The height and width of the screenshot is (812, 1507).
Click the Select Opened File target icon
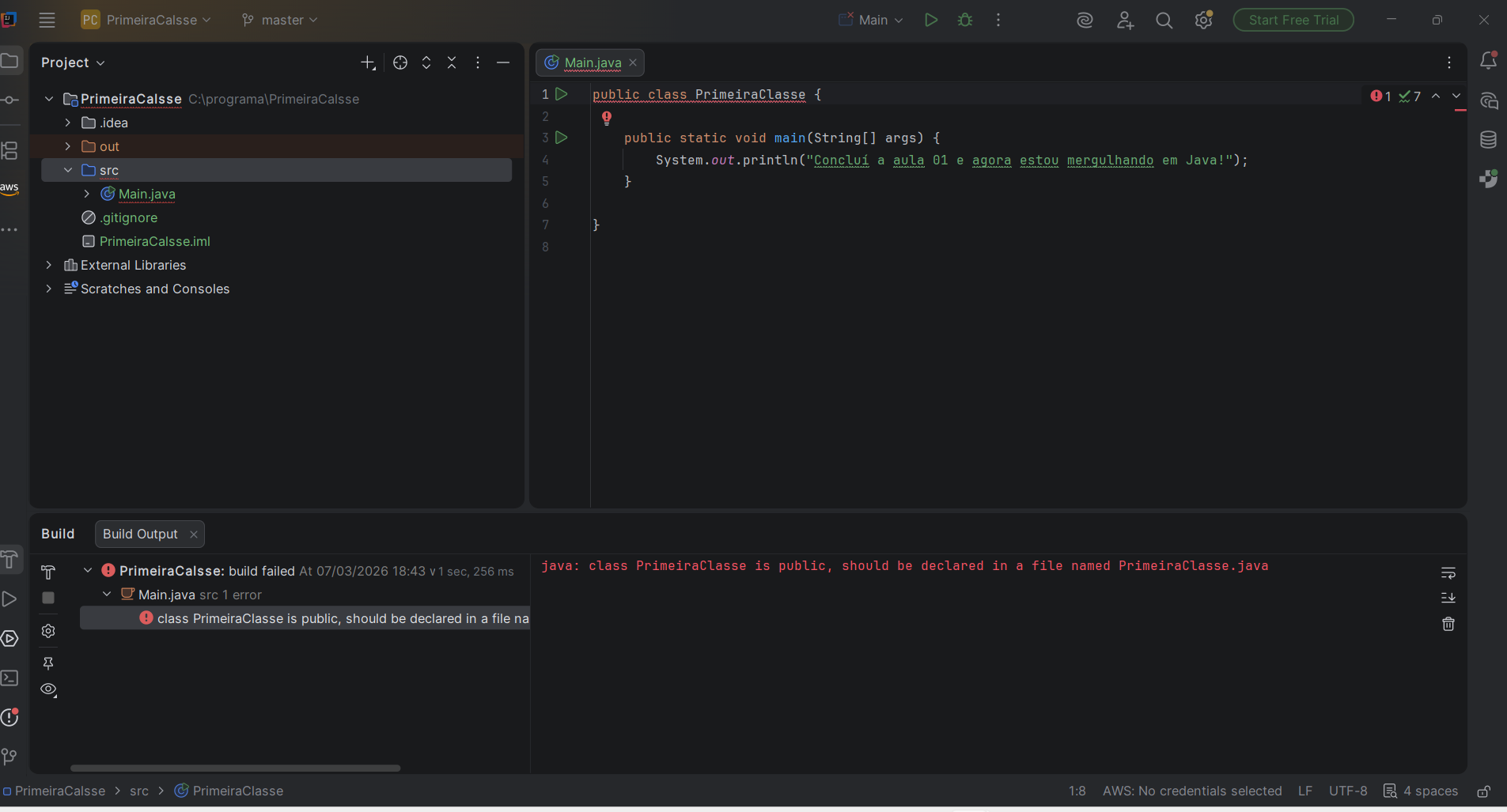pyautogui.click(x=400, y=62)
